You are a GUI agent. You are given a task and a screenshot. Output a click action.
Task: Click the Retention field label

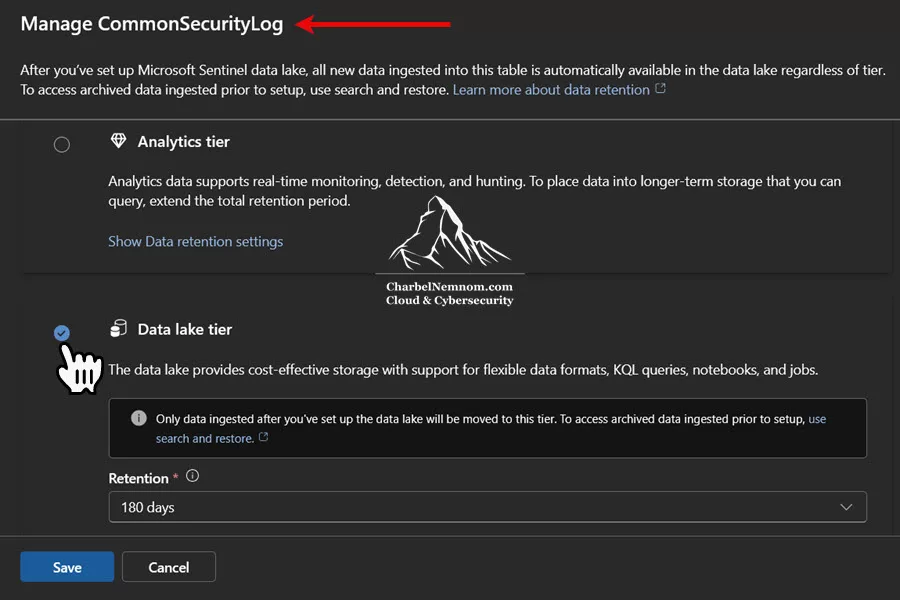[138, 478]
